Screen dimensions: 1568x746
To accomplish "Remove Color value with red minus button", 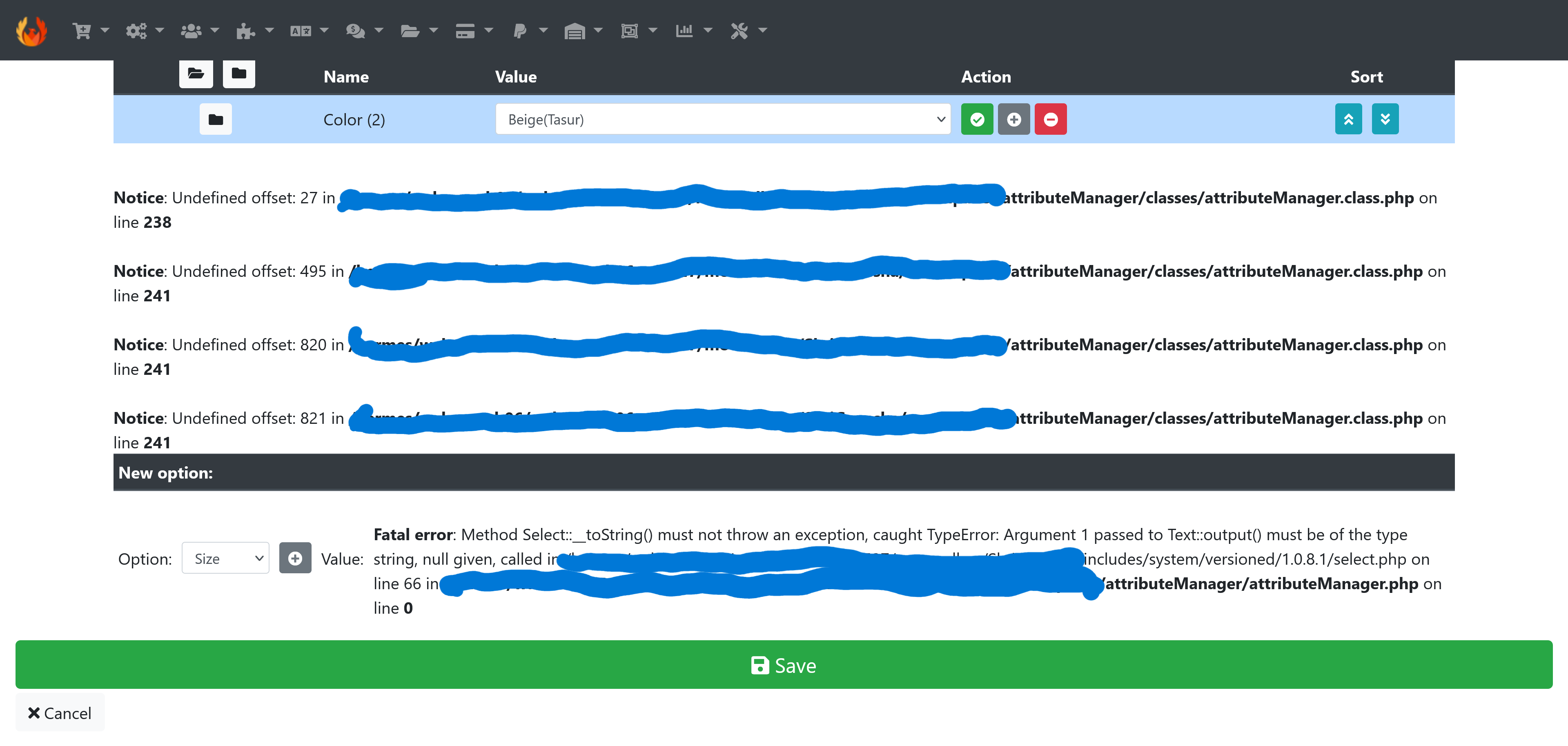I will [1051, 119].
